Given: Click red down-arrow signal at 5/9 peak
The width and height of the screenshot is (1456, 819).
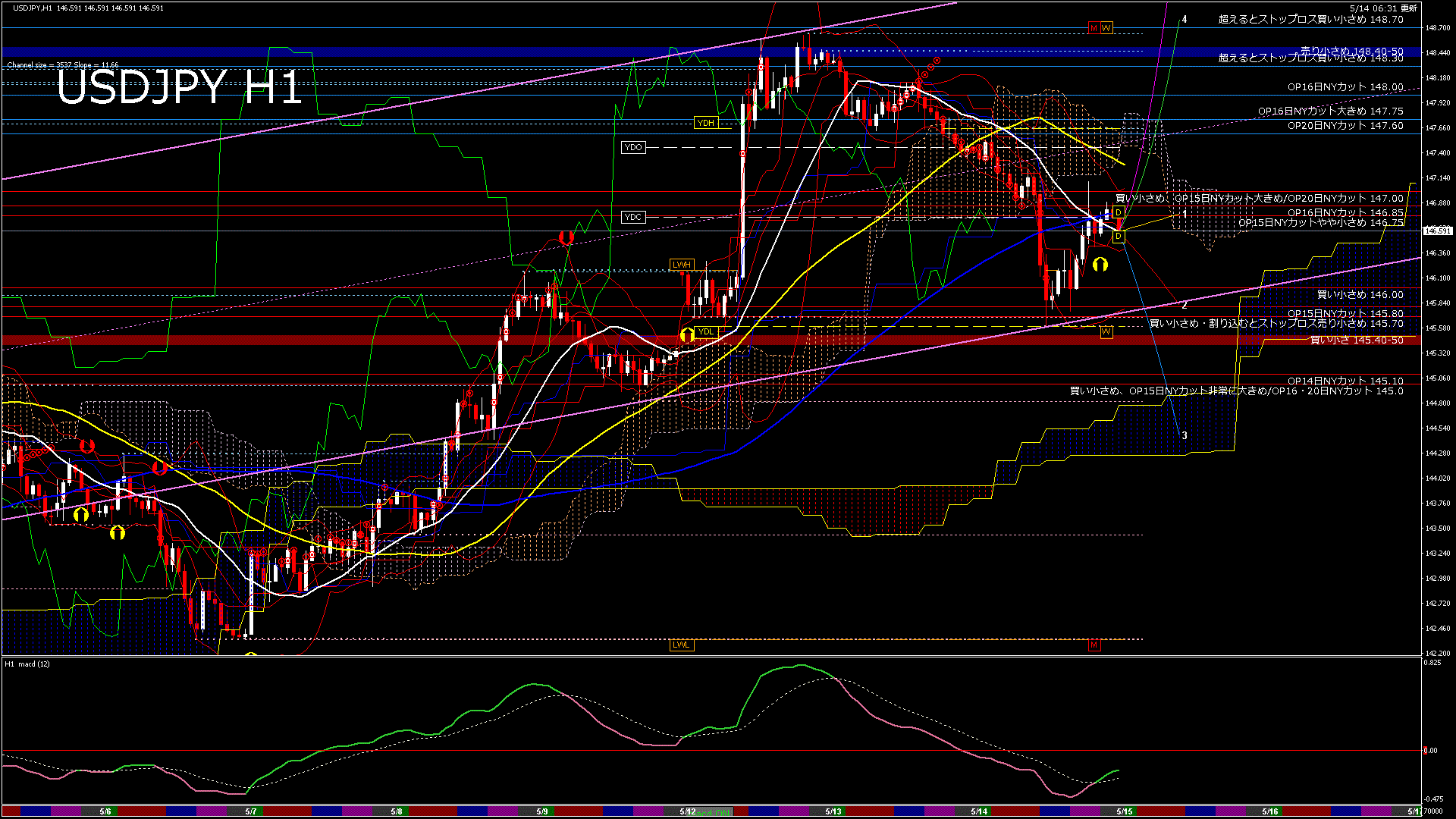Looking at the screenshot, I should coord(565,237).
